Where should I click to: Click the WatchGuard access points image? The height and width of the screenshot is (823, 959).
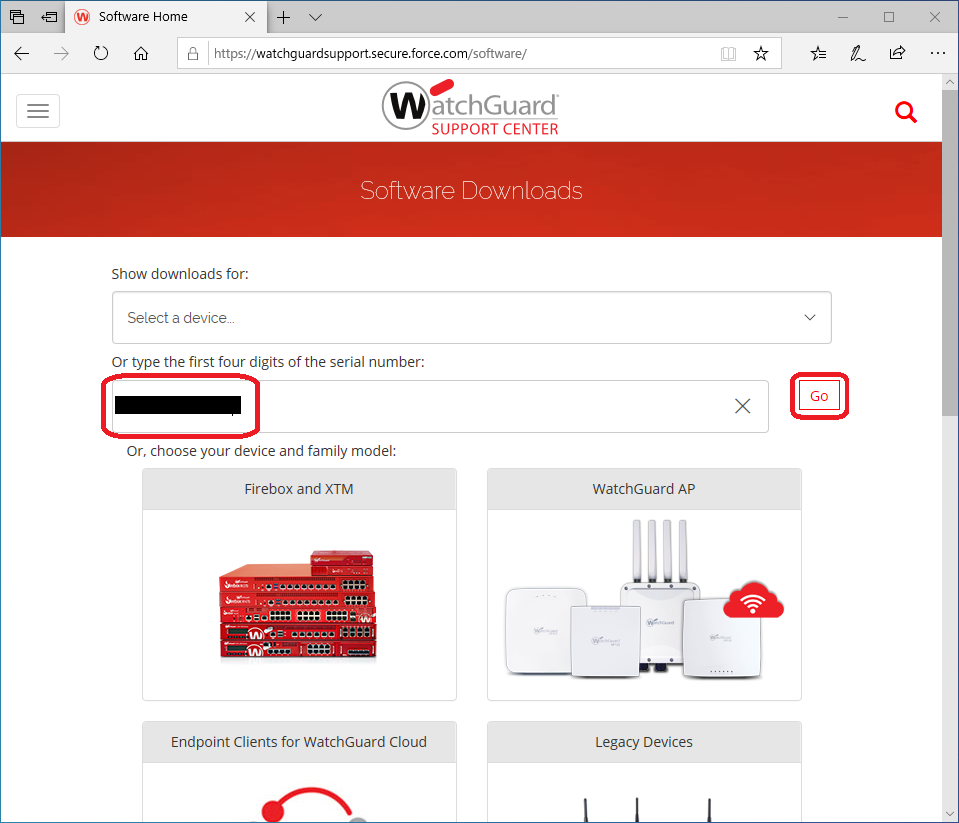(644, 599)
